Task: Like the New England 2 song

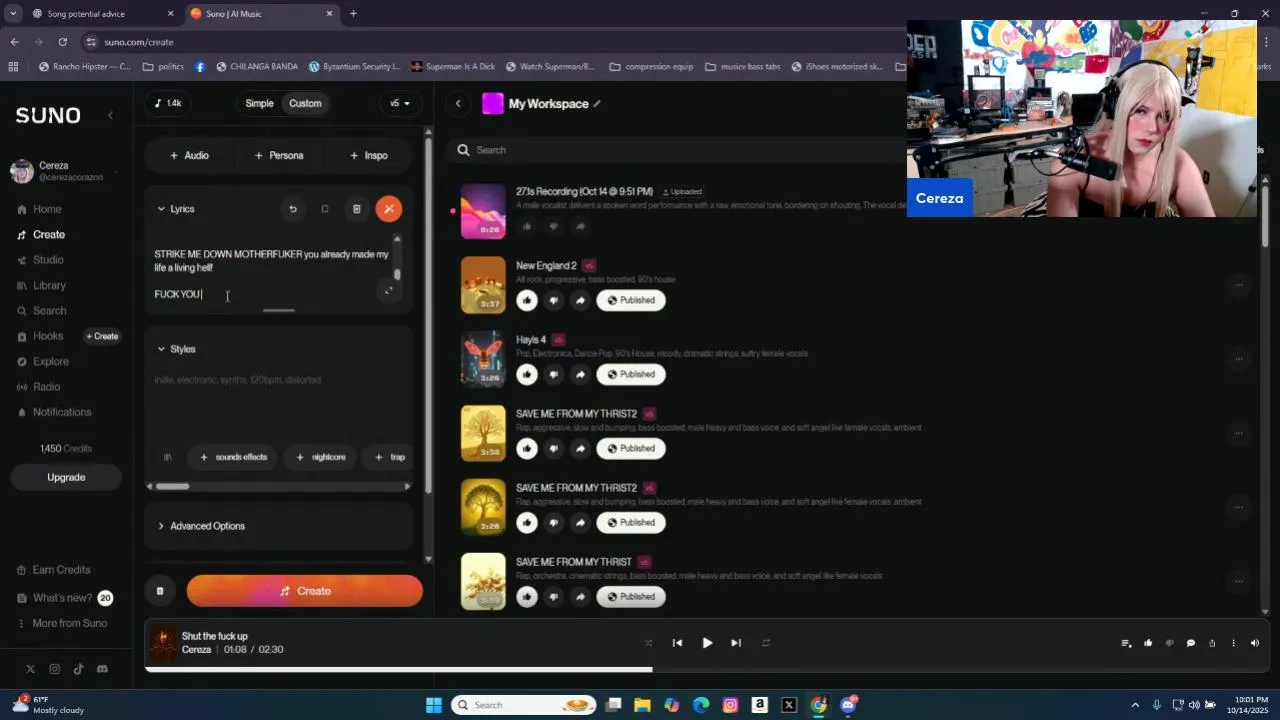Action: point(527,300)
